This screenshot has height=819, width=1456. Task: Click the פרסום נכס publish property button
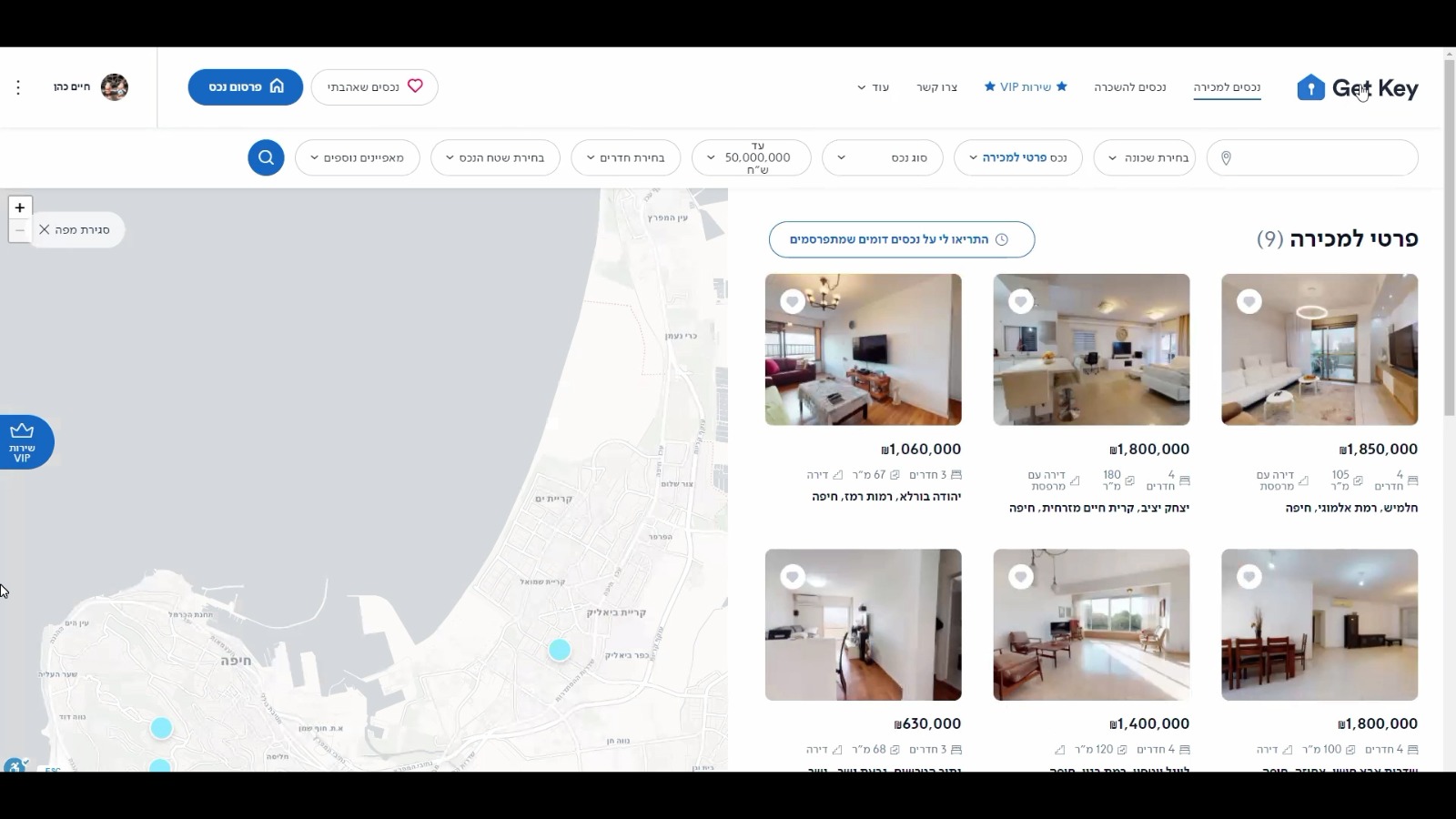(246, 87)
